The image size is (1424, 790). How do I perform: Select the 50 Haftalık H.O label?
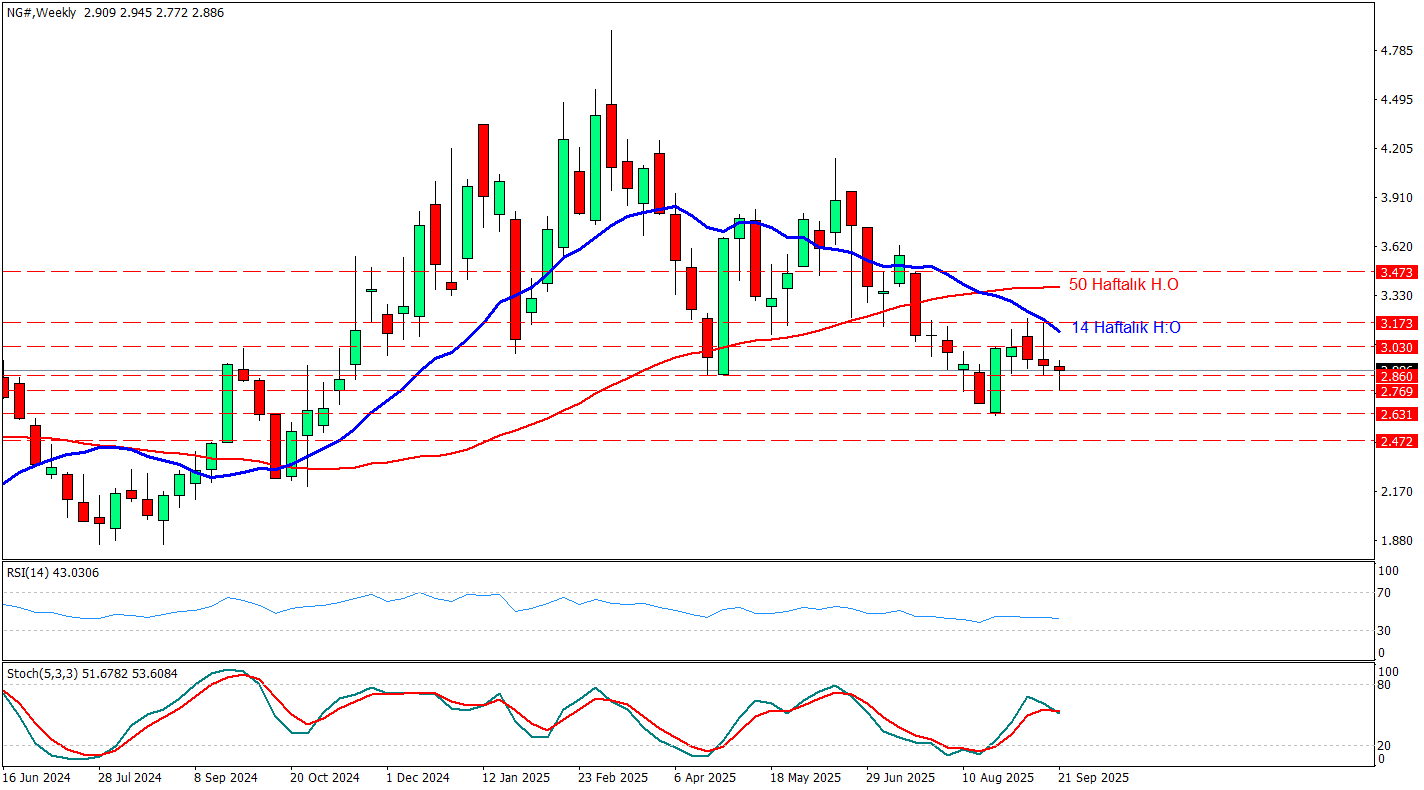click(1123, 285)
